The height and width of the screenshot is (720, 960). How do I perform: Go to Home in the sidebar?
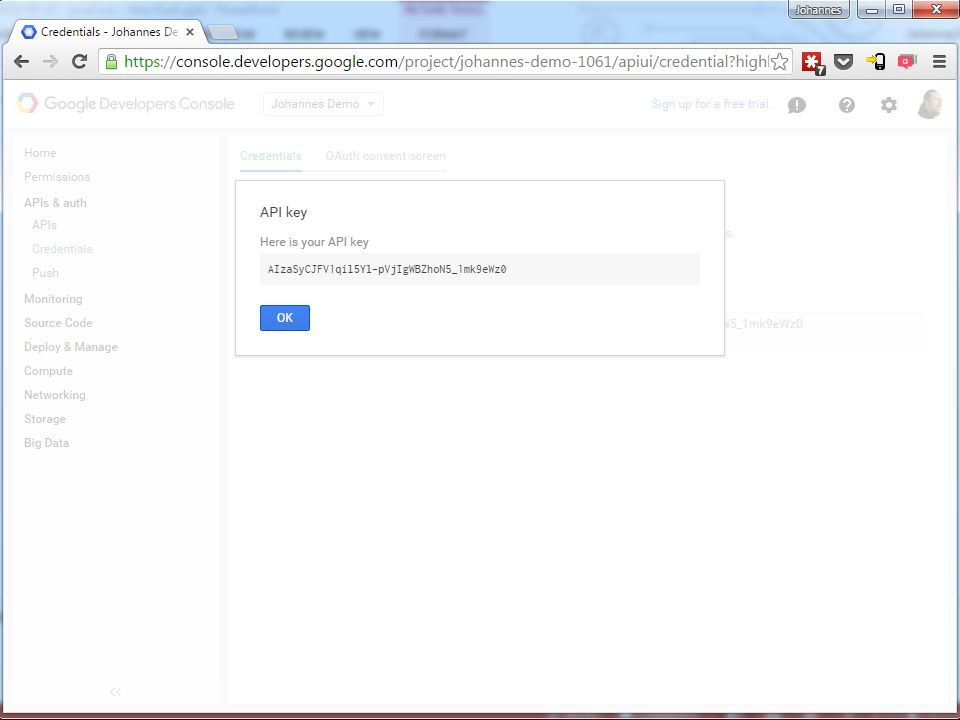(x=40, y=153)
